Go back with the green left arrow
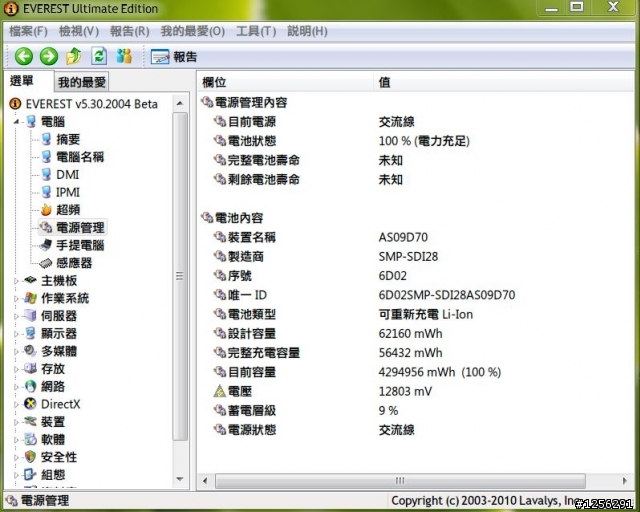640x512 pixels. 24,56
